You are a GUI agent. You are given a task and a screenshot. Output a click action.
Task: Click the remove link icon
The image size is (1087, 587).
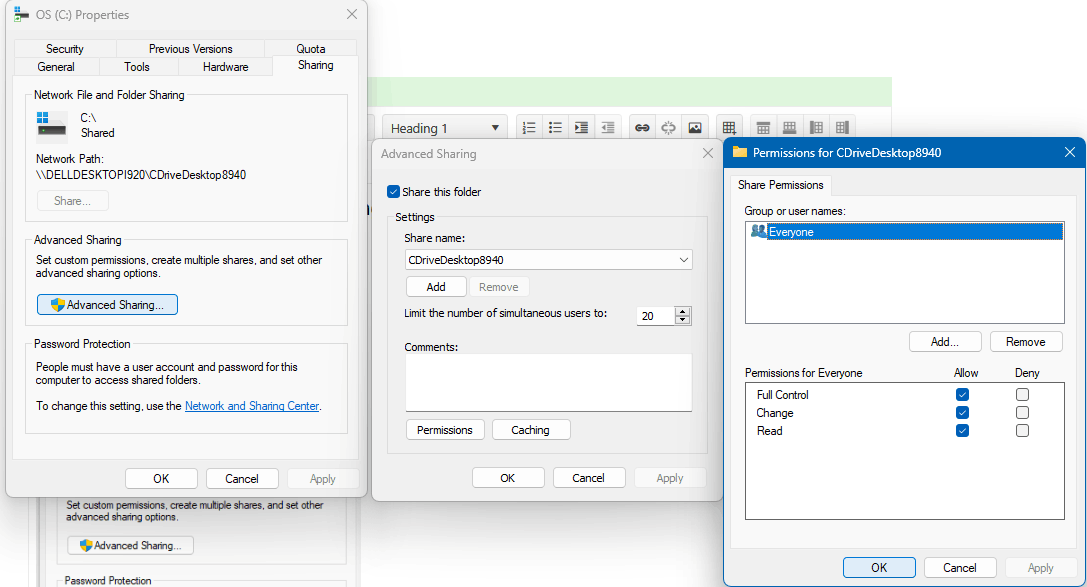[668, 128]
